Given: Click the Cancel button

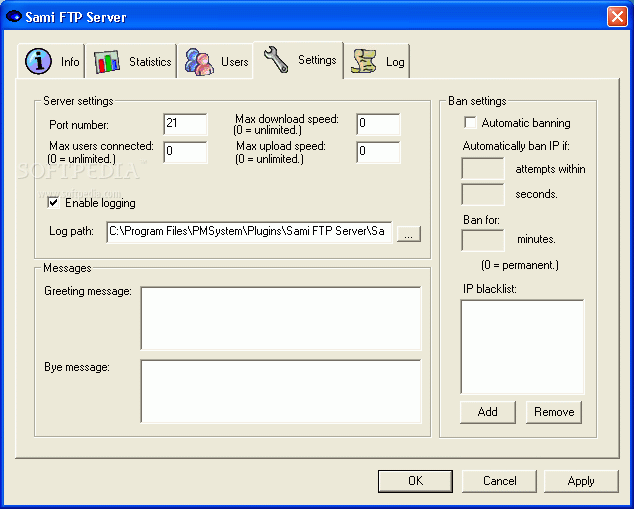Looking at the screenshot, I should pyautogui.click(x=499, y=481).
